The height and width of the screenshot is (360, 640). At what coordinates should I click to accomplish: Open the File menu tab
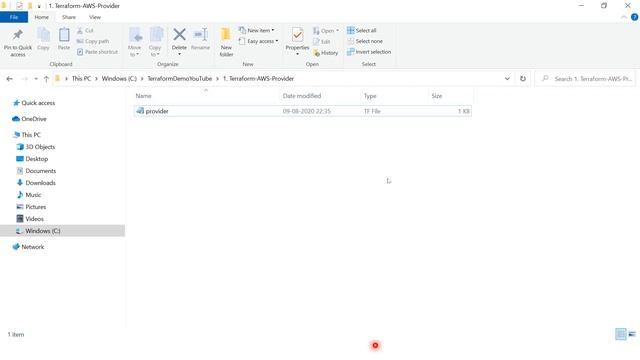click(14, 17)
